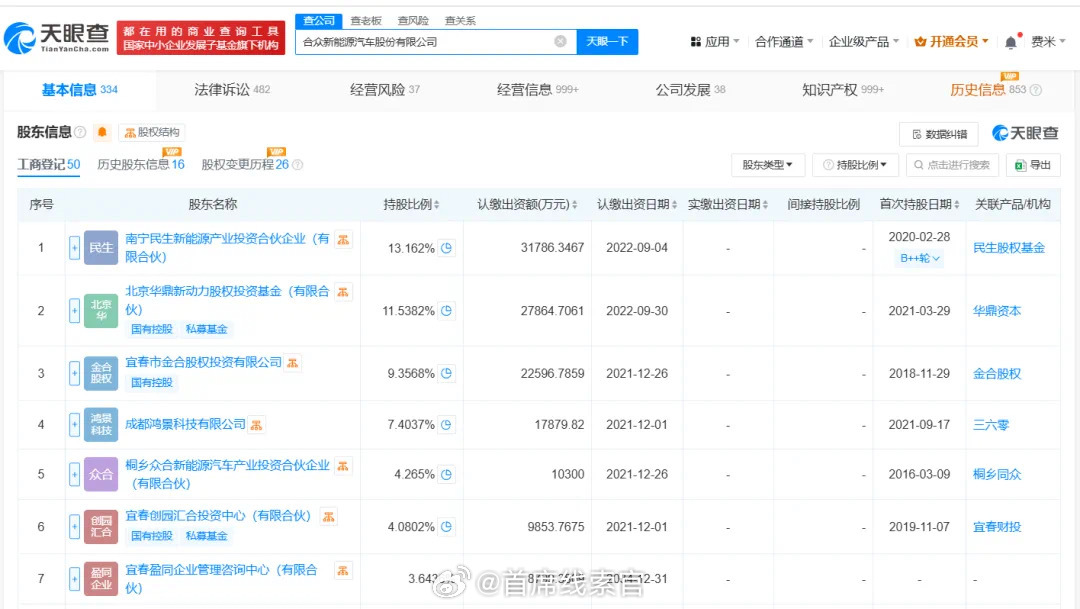Open the 股权变更历程 26 sub-tab
Viewport: 1080px width, 609px height.
(245, 165)
